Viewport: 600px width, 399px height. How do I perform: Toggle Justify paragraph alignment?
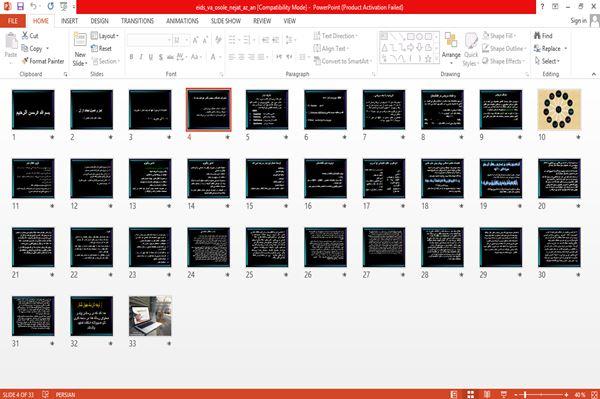click(x=261, y=57)
